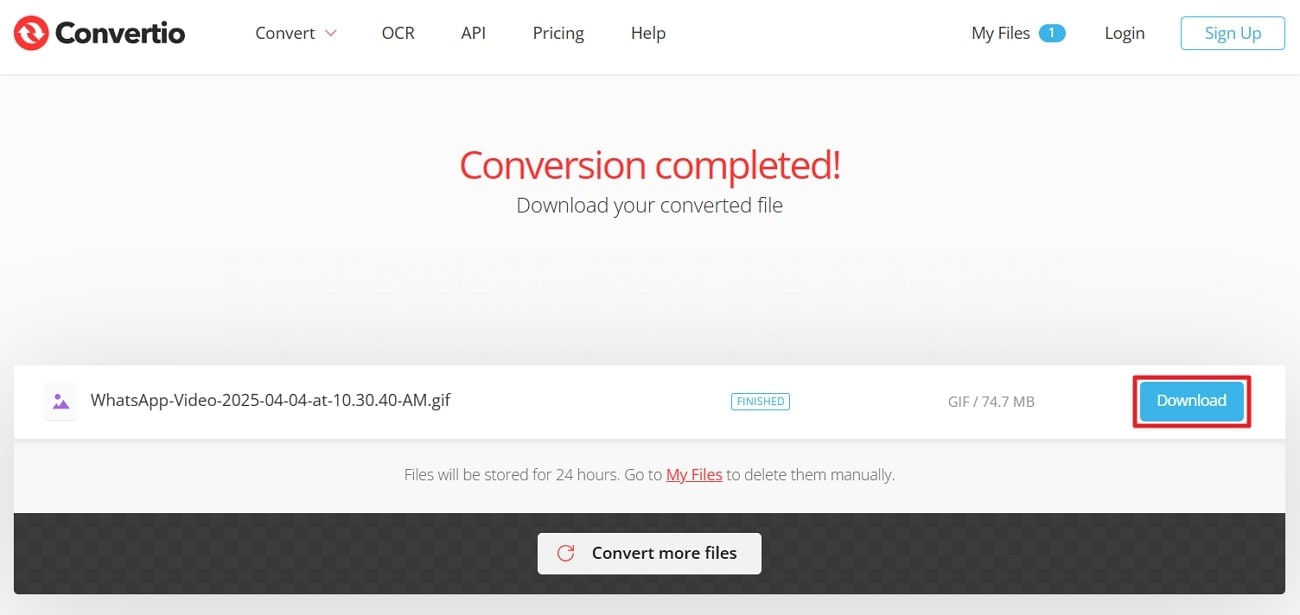
Task: Open My Files in header
Action: click(x=1000, y=33)
